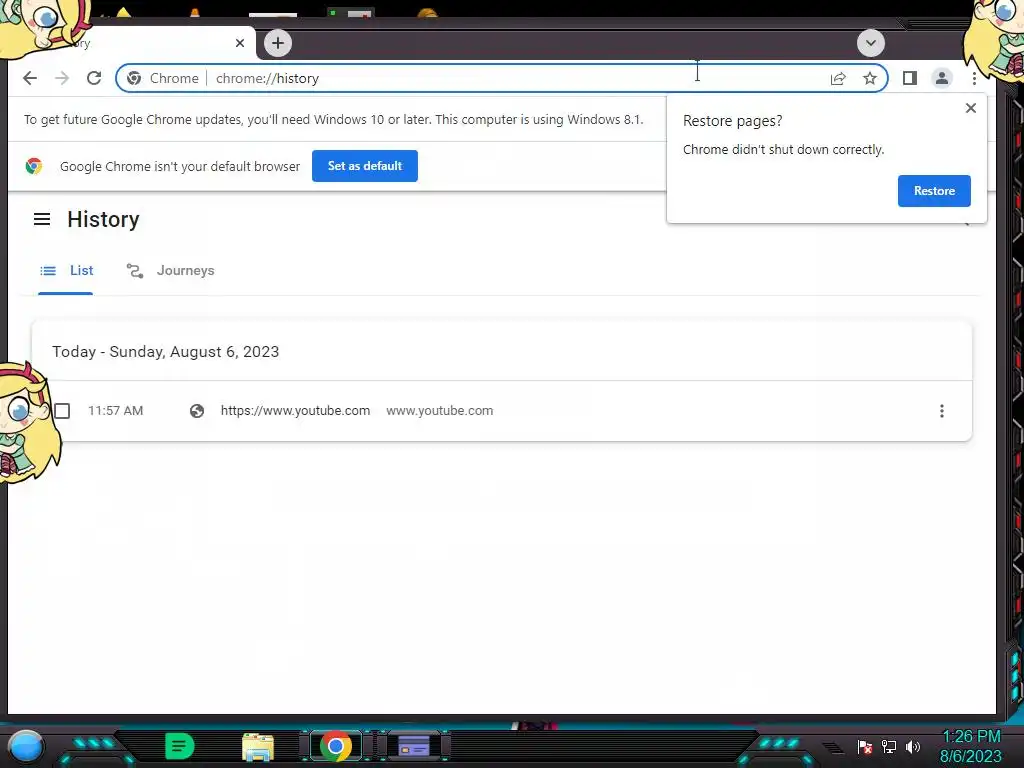Open the network tray icon
Viewport: 1024px width, 768px height.
pyautogui.click(x=889, y=747)
